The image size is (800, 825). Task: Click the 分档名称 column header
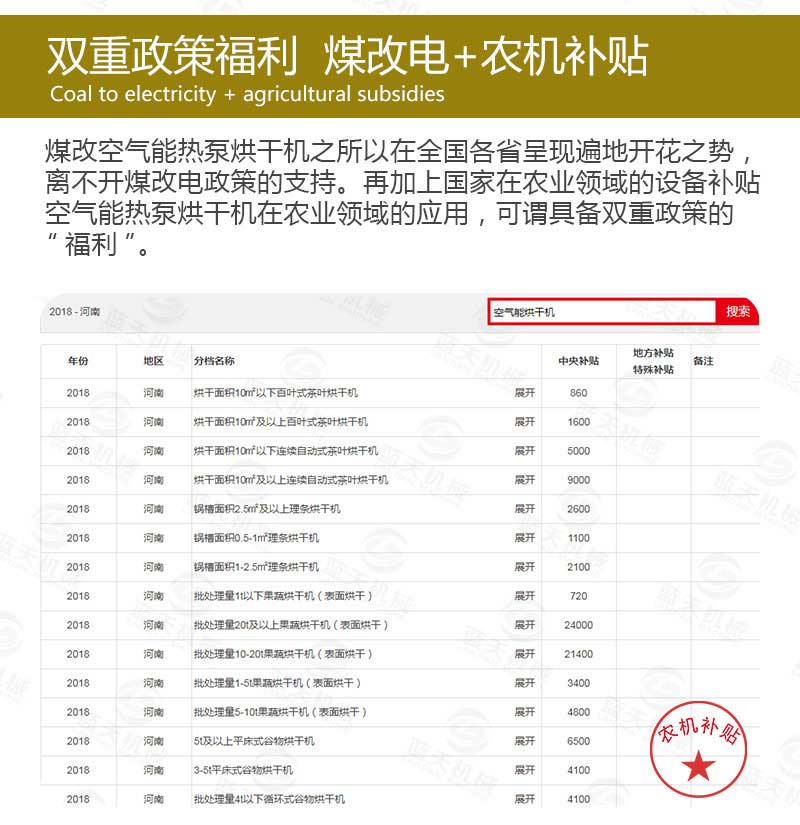click(x=215, y=362)
